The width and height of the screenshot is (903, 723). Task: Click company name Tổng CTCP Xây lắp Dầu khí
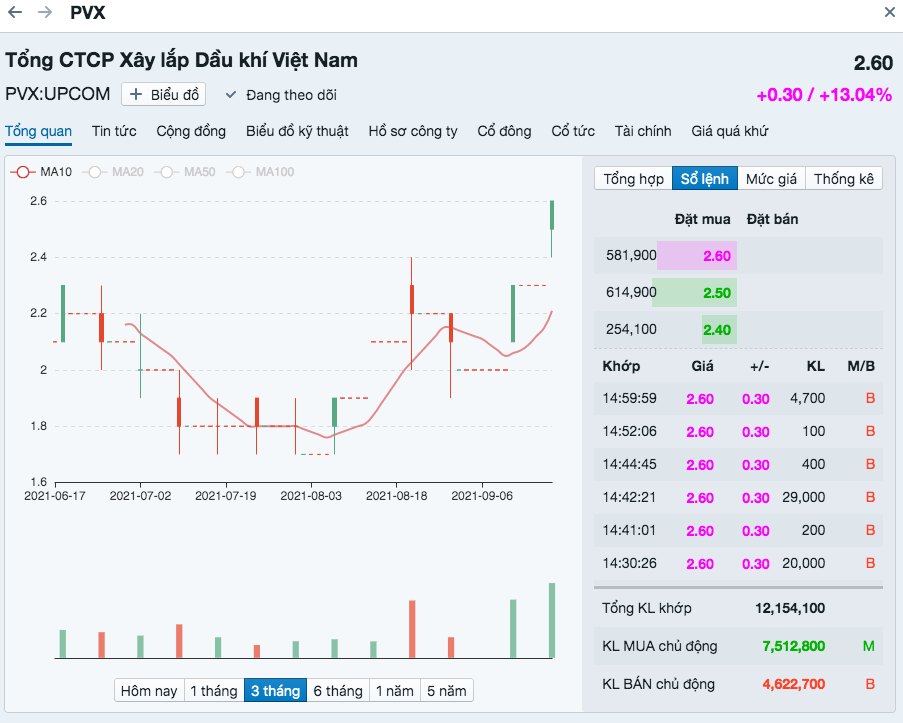[181, 60]
